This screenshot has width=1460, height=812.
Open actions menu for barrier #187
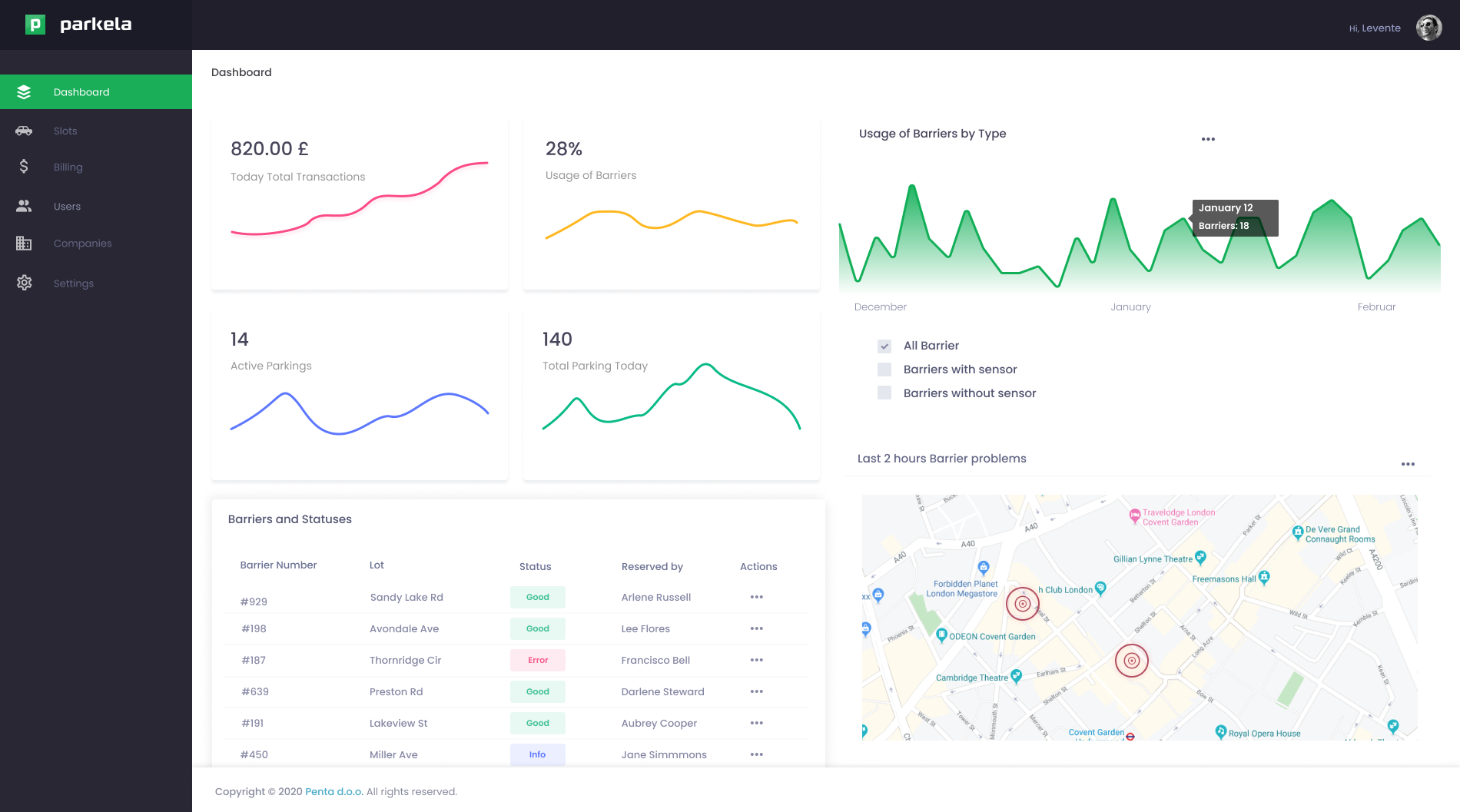[757, 660]
